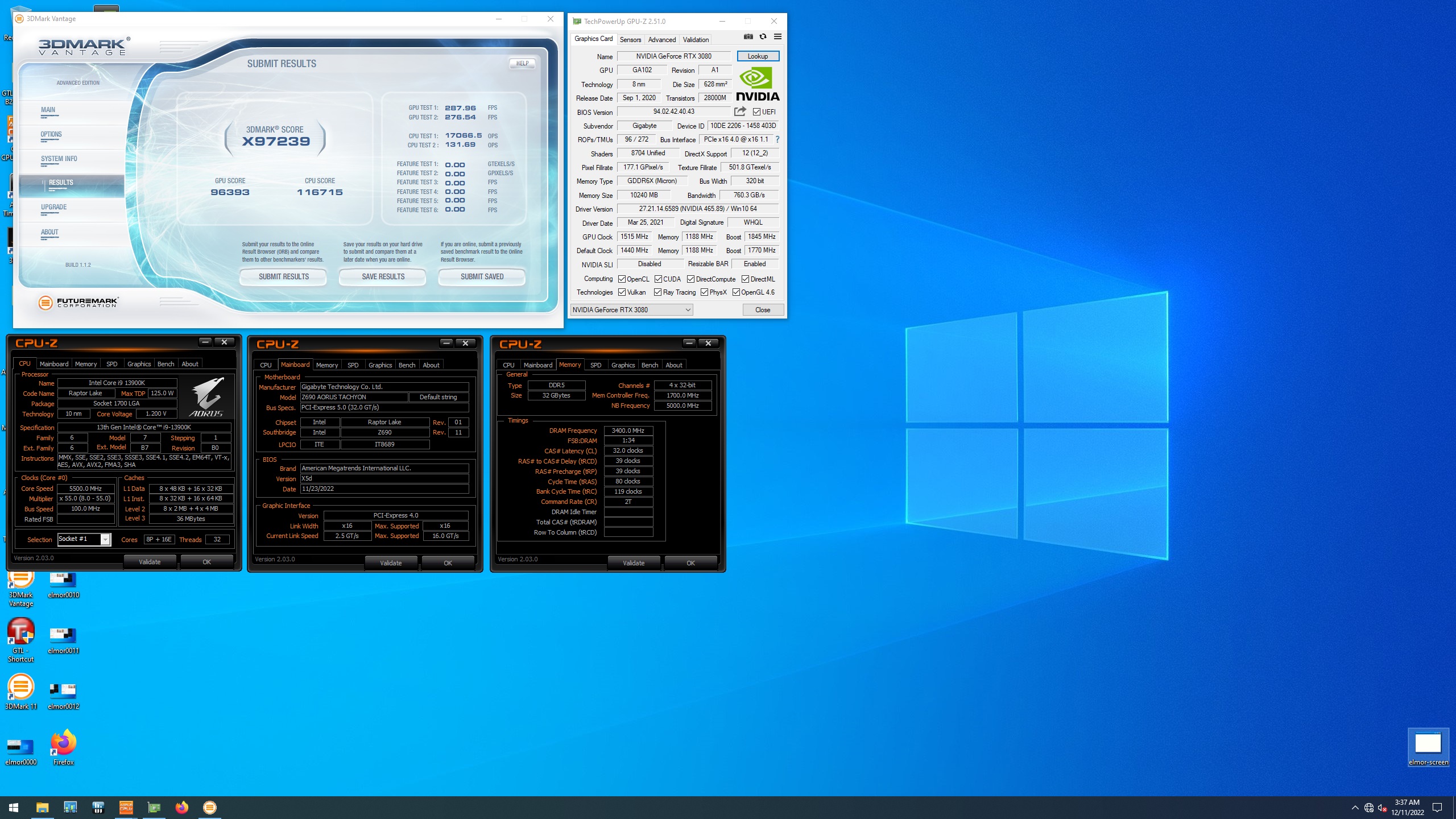Toggle the DirectCompute checkbox
Screen dimensions: 1456x819
click(690, 279)
